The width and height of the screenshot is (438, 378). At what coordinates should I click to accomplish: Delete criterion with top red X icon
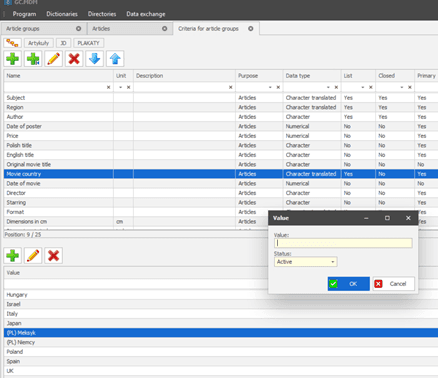[x=74, y=59]
